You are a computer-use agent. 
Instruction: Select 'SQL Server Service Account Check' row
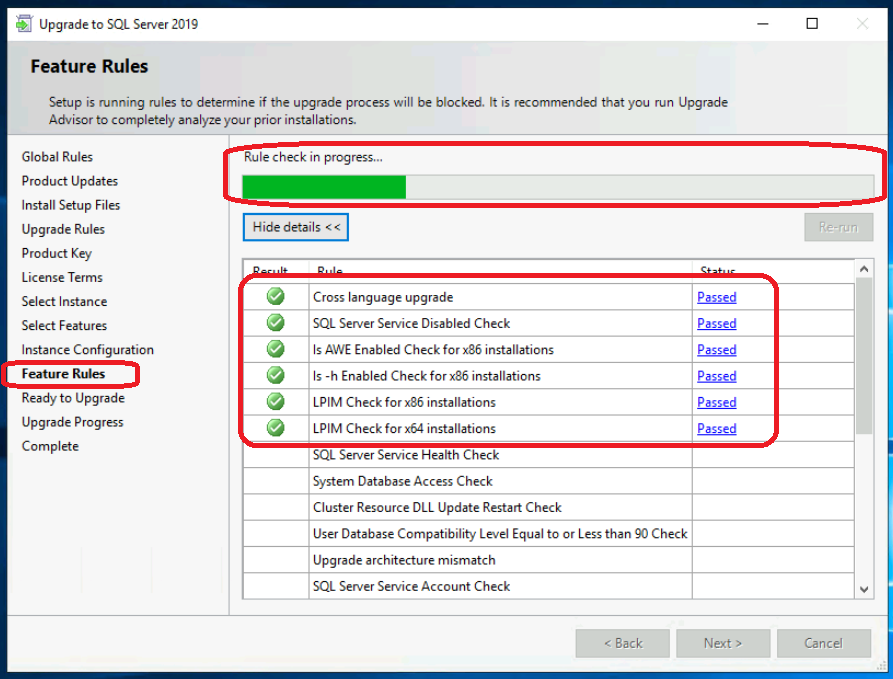point(548,586)
